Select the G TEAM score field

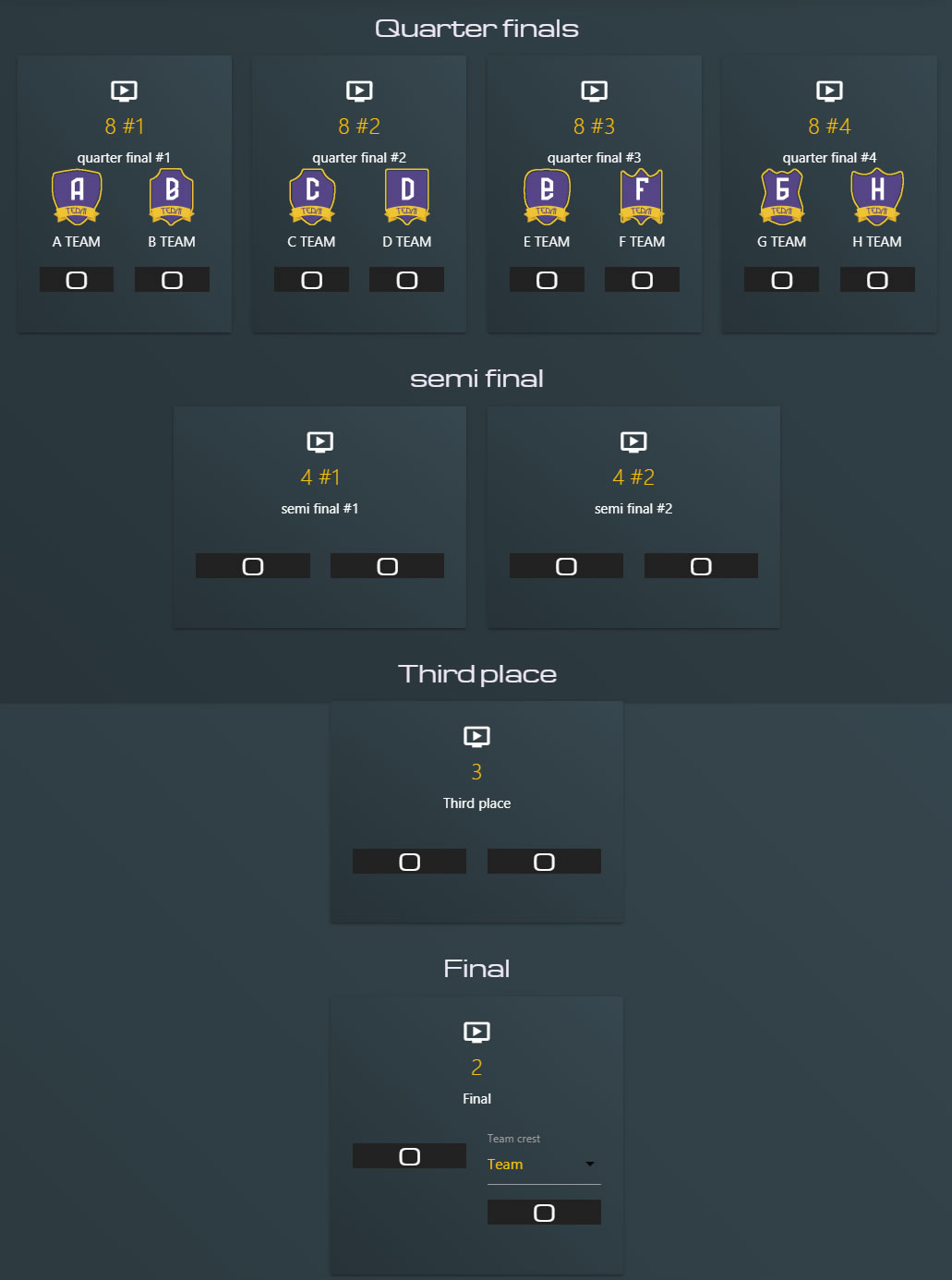(781, 280)
